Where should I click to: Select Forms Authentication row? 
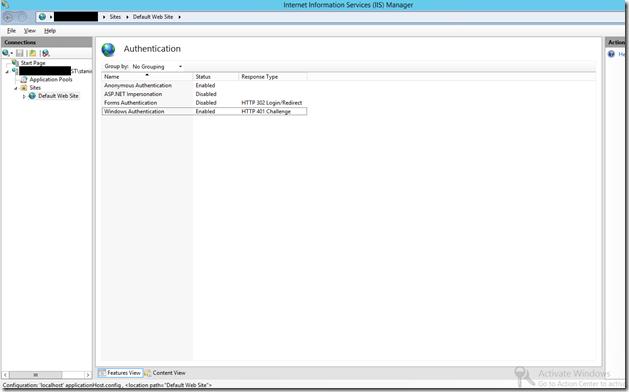(x=204, y=103)
